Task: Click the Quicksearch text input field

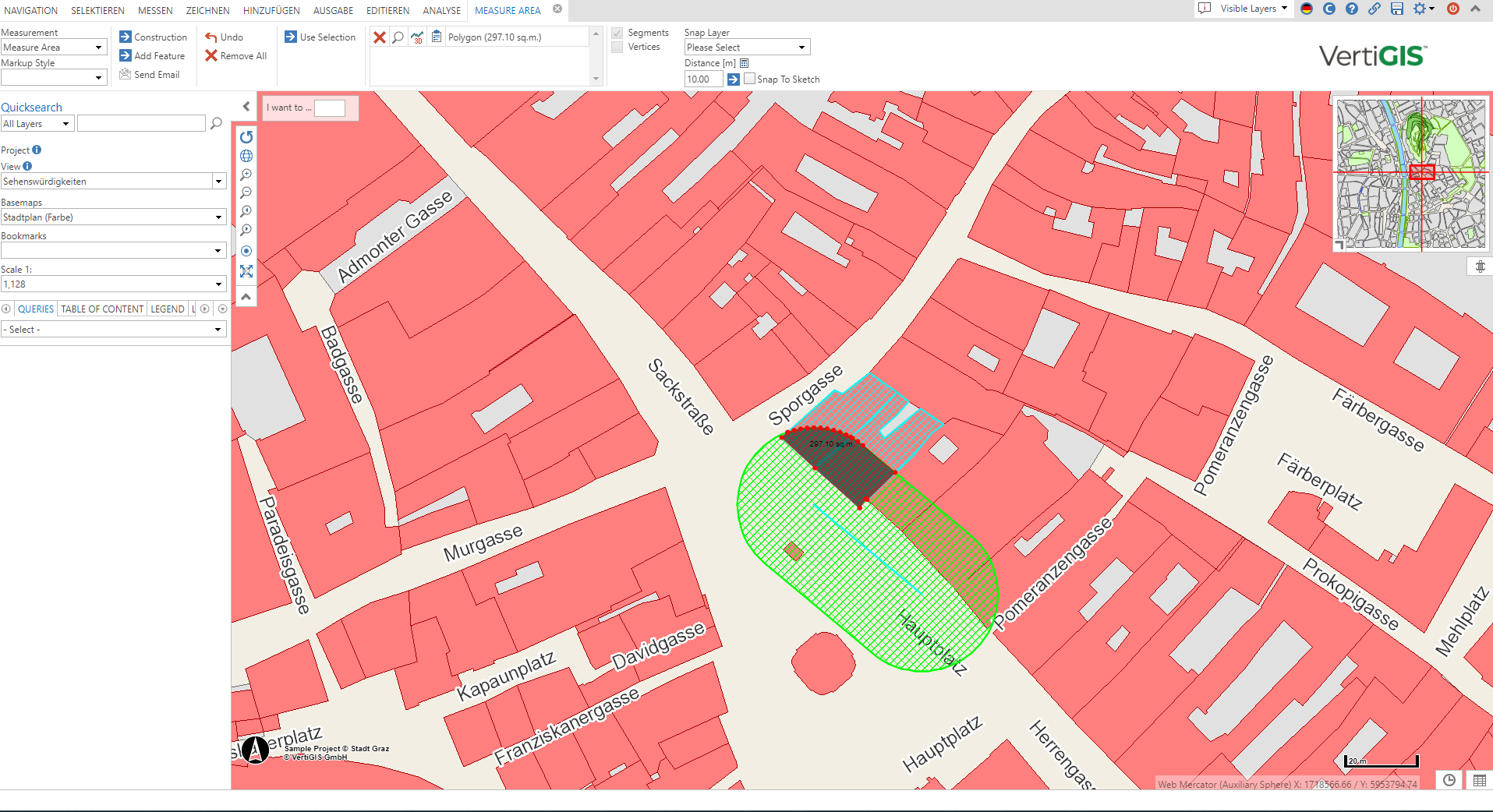Action: coord(141,123)
